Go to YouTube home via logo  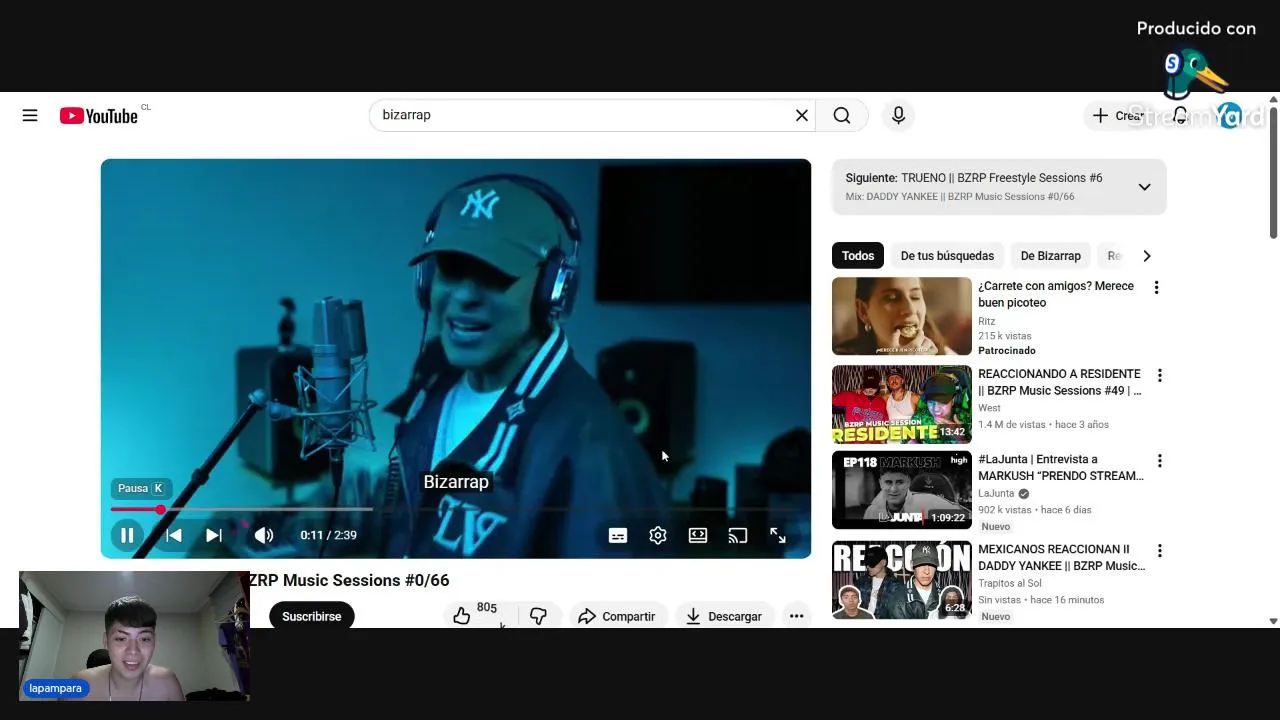[98, 116]
